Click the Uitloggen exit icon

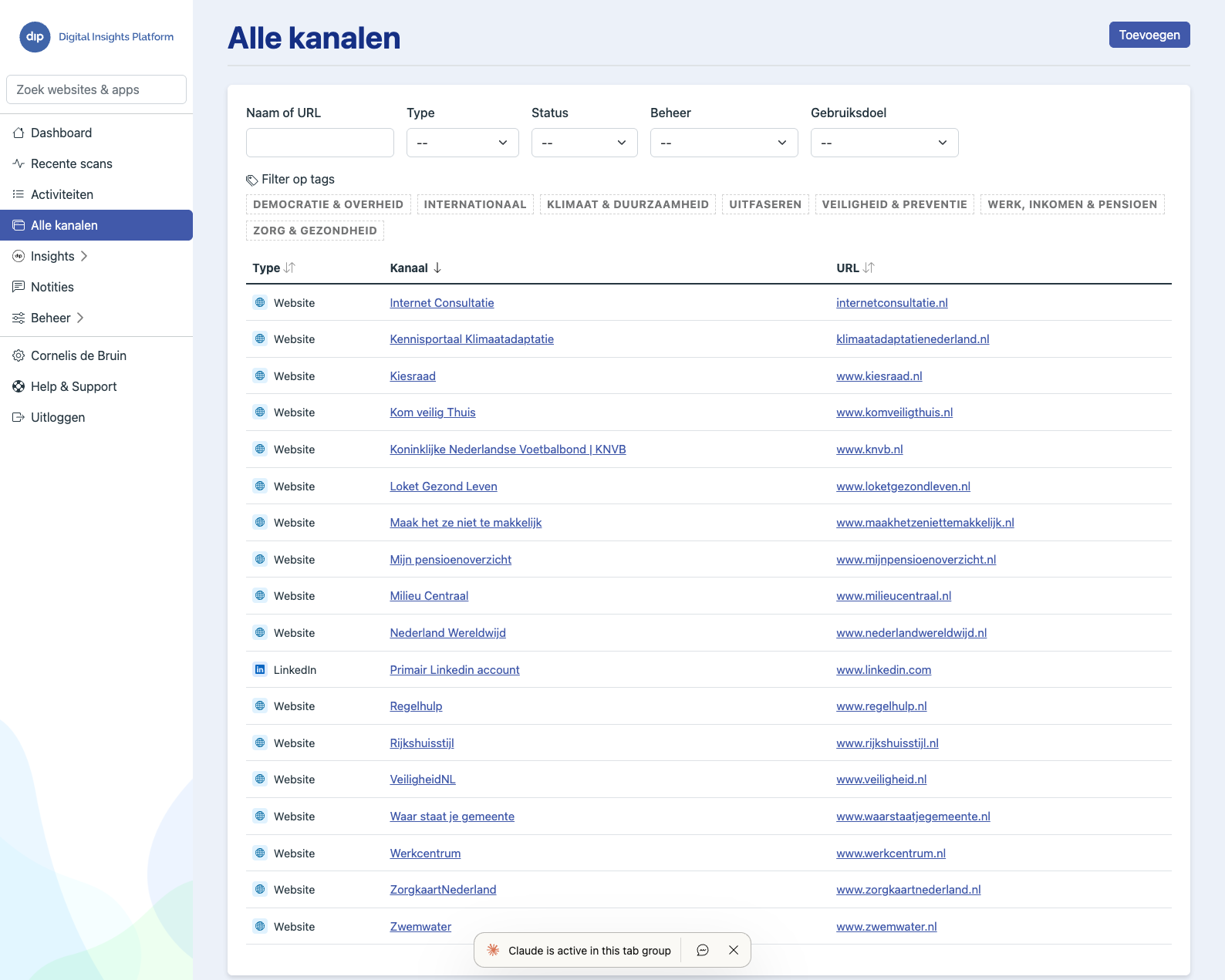[x=19, y=417]
